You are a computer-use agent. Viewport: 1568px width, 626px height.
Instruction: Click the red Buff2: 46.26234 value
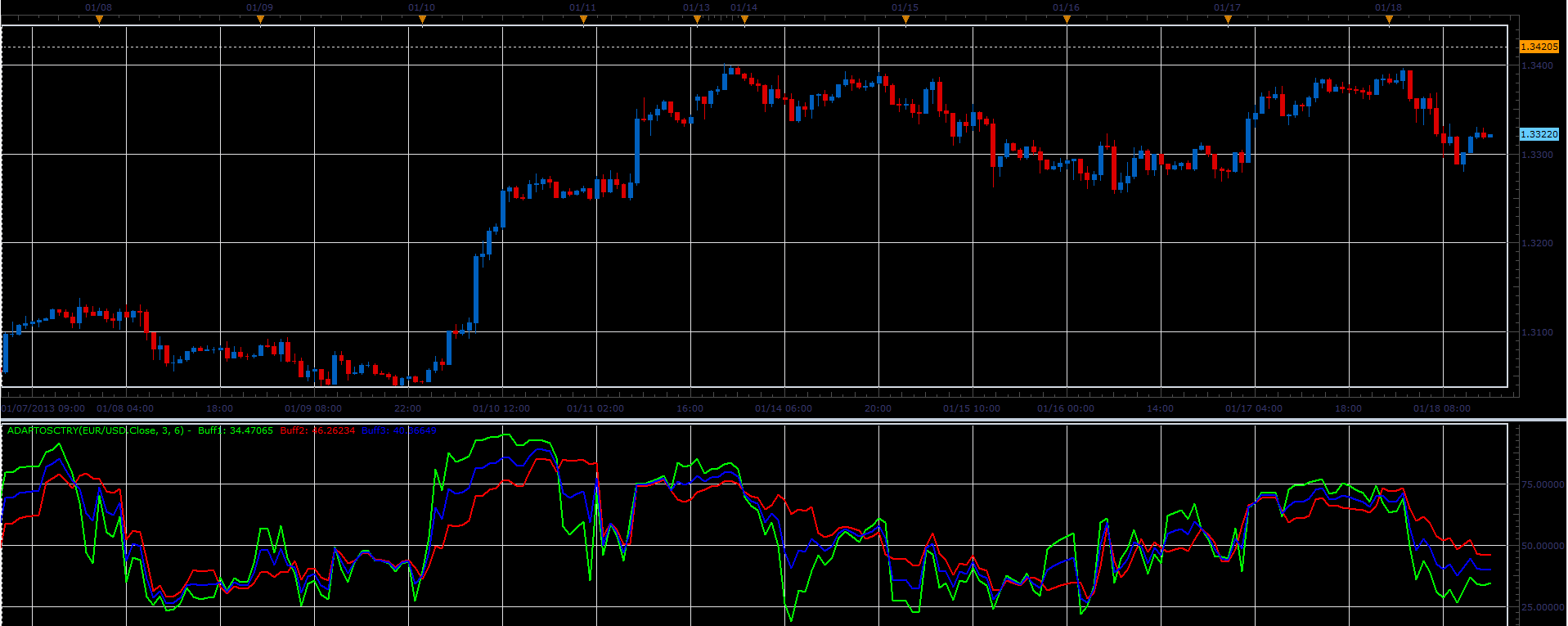(x=317, y=430)
